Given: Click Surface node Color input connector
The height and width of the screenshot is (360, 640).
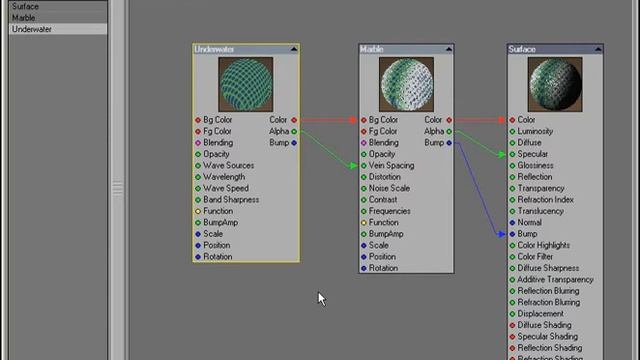Looking at the screenshot, I should pyautogui.click(x=512, y=120).
